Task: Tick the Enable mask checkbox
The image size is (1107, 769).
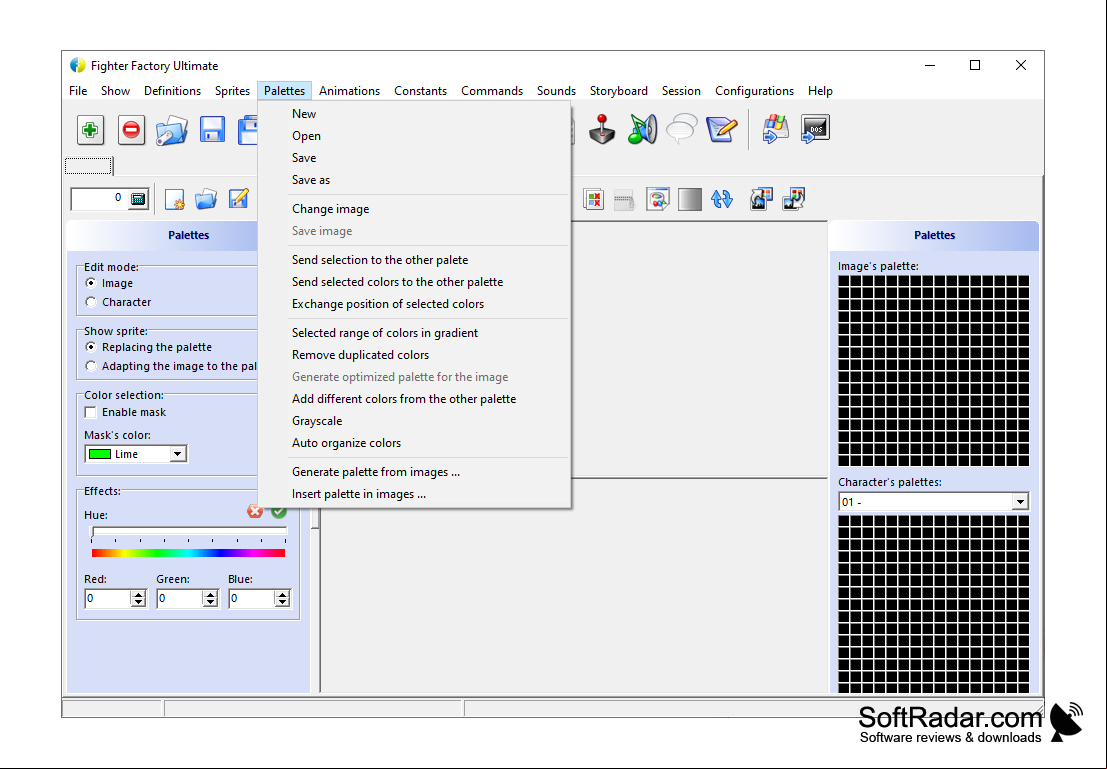Action: click(x=90, y=412)
